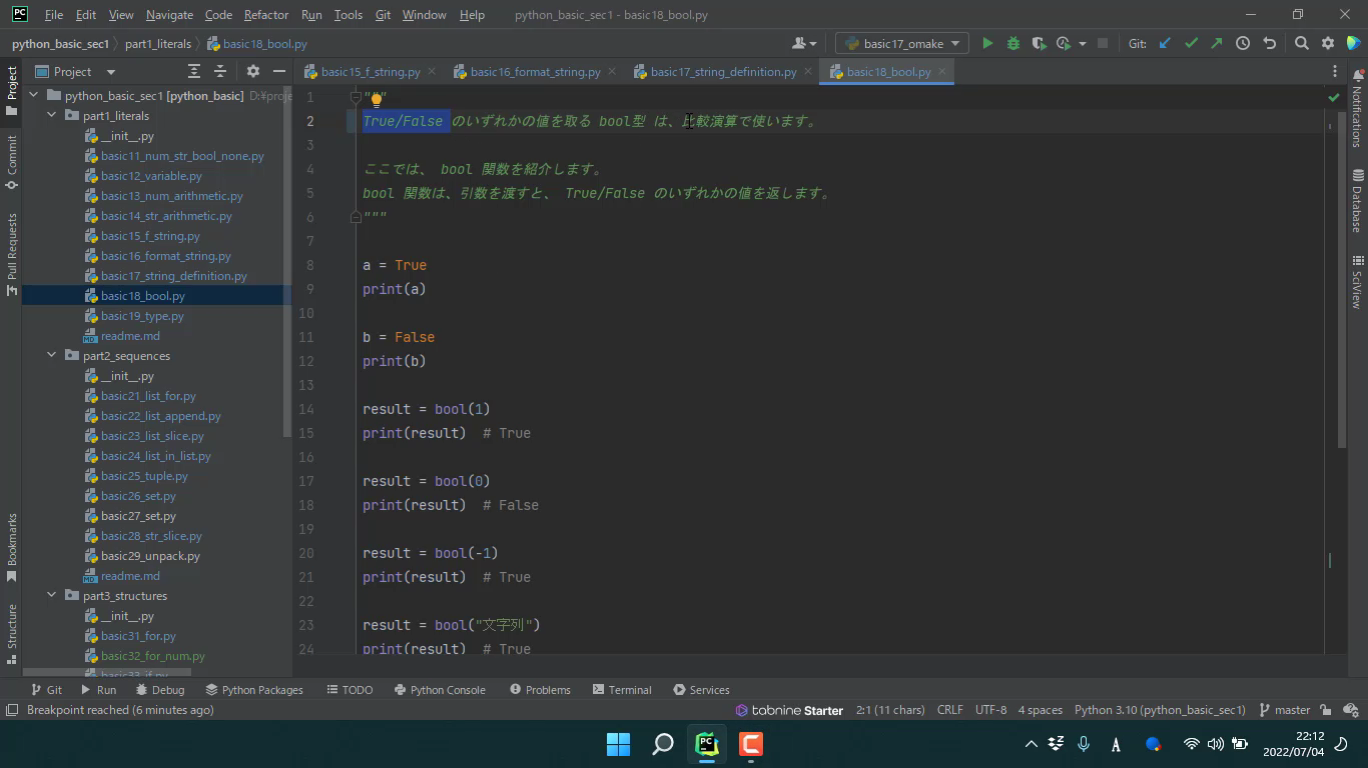Open basic19_type.py in project tree
Screen dimensions: 1368x768
[142, 316]
